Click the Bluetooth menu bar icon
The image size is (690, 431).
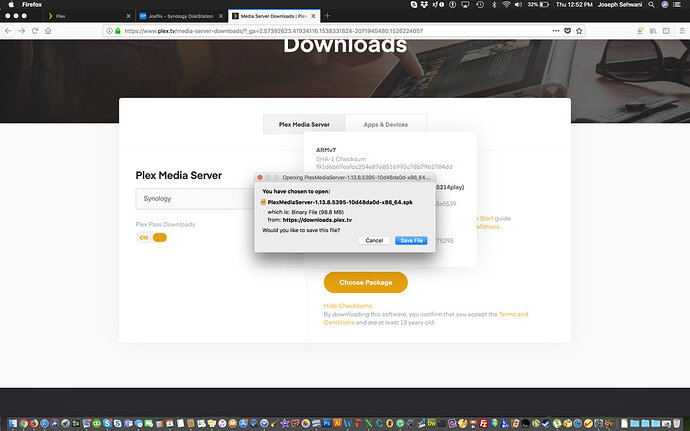pyautogui.click(x=494, y=4)
